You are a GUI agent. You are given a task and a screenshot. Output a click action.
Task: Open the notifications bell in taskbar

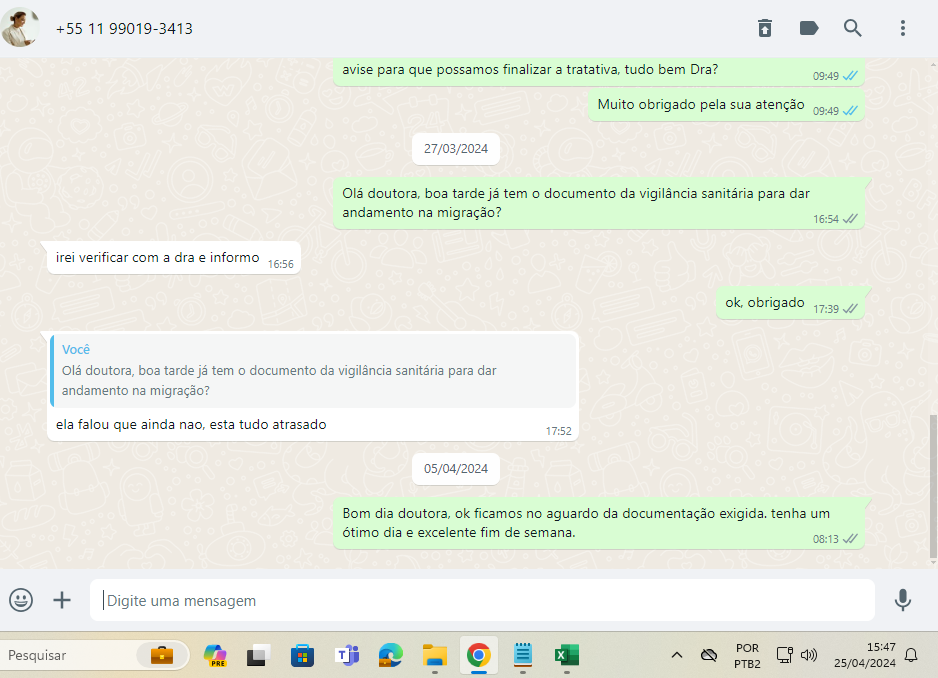pos(911,655)
